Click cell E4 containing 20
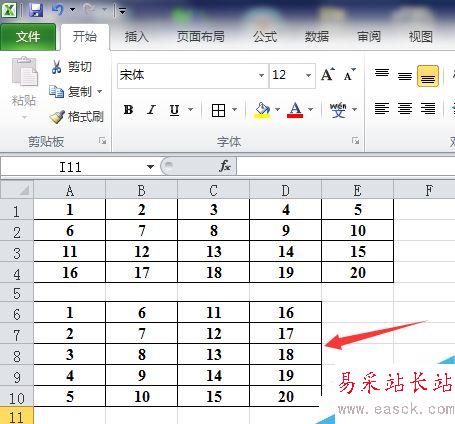This screenshot has width=455, height=424. (358, 272)
